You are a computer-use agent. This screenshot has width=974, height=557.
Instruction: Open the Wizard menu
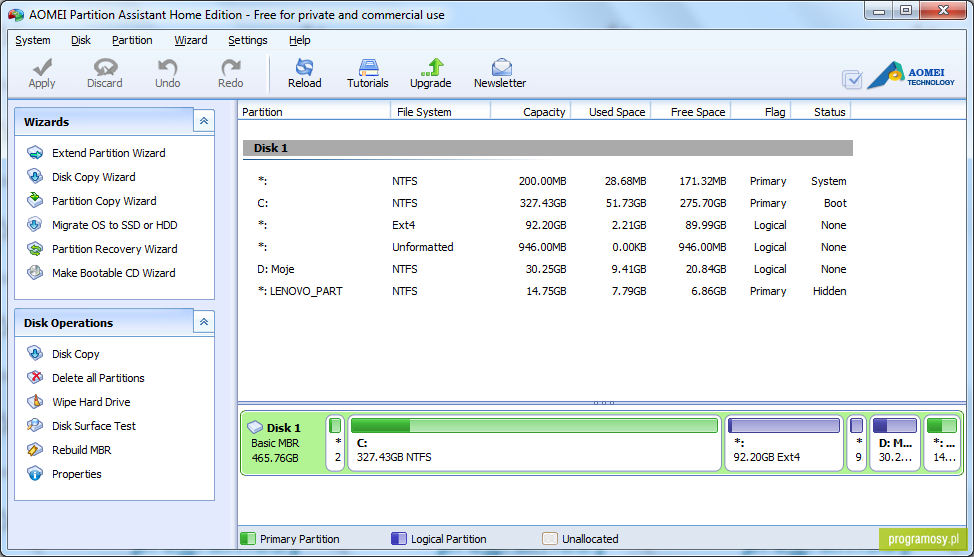tap(191, 40)
